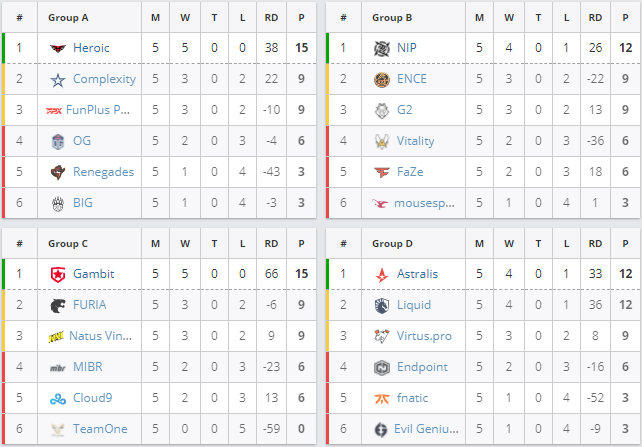Click the P column header in Group B
The image size is (642, 447).
pyautogui.click(x=625, y=18)
